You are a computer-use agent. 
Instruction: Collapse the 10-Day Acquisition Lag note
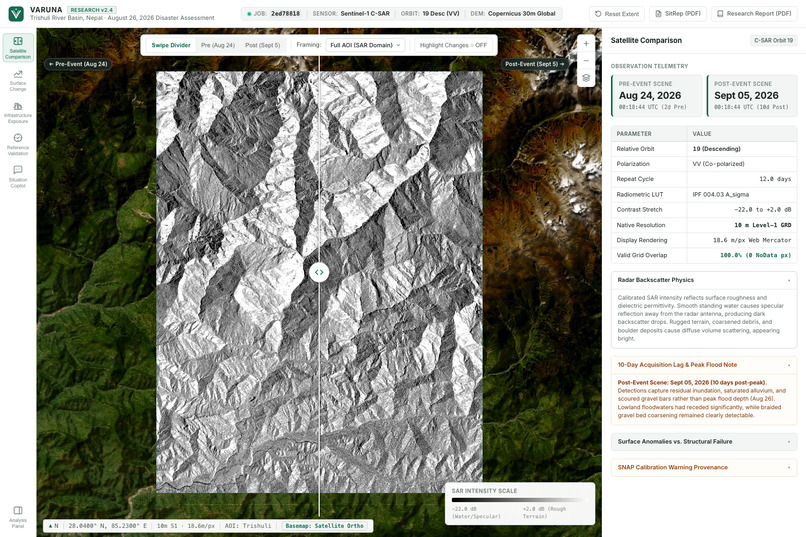click(704, 365)
